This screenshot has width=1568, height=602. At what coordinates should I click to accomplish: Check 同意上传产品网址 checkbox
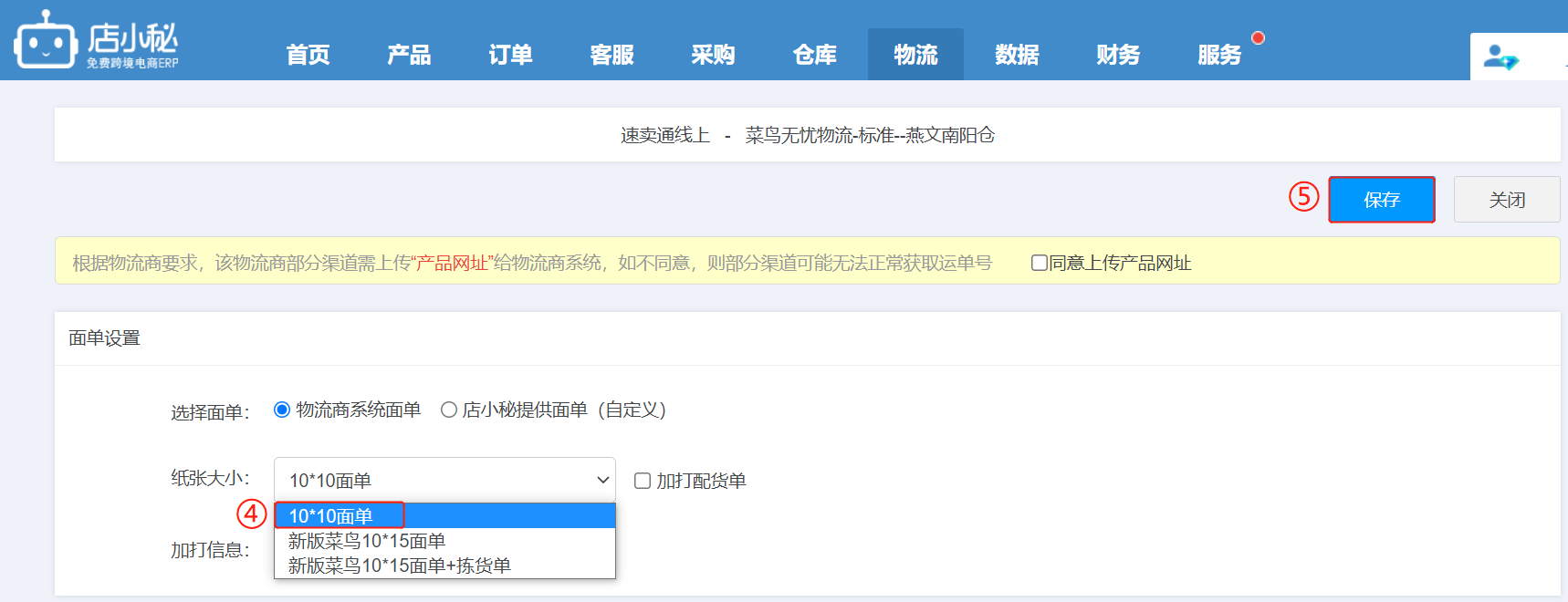tap(1039, 263)
